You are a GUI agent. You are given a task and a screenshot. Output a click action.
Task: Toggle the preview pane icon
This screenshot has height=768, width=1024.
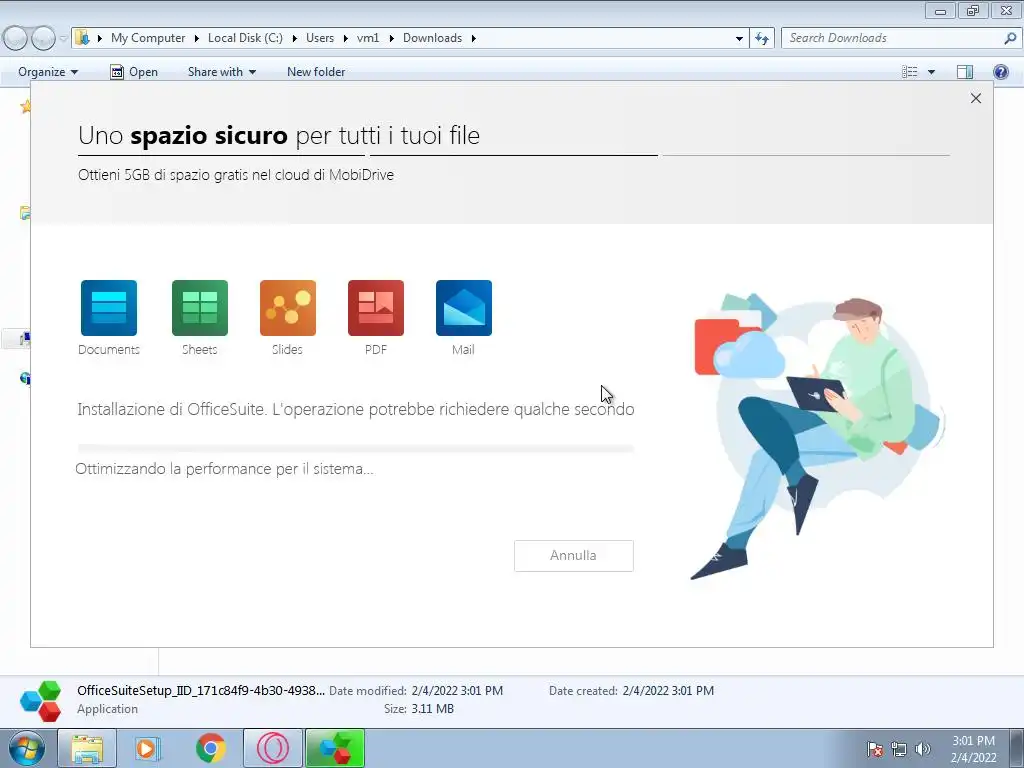965,72
